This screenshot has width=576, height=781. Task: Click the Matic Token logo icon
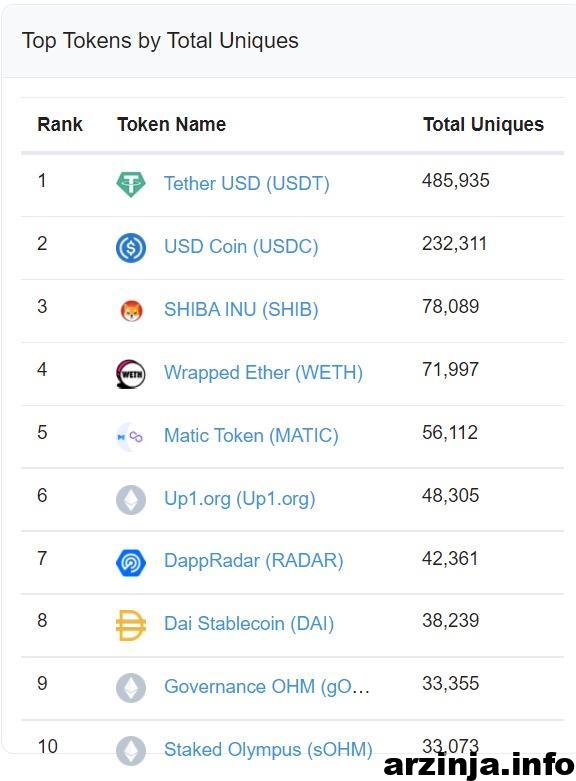pos(131,436)
